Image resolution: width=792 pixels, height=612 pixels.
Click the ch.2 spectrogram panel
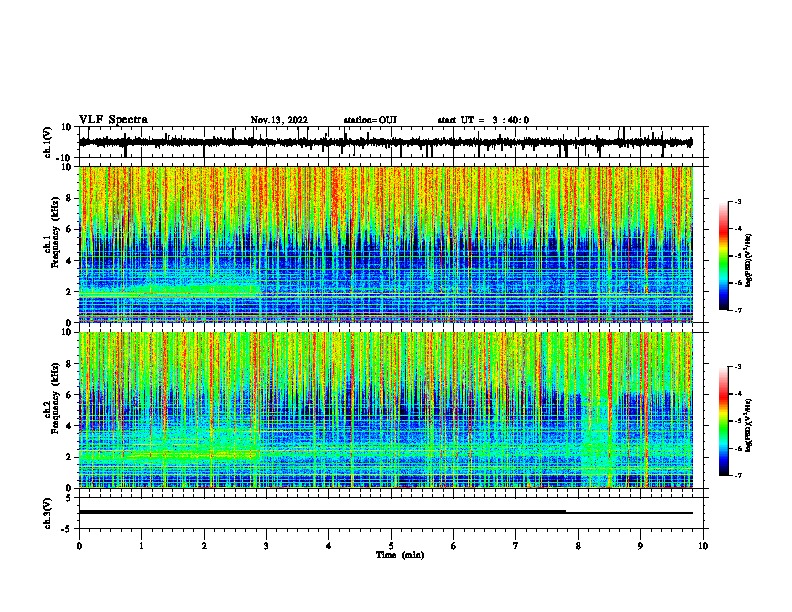(385, 410)
